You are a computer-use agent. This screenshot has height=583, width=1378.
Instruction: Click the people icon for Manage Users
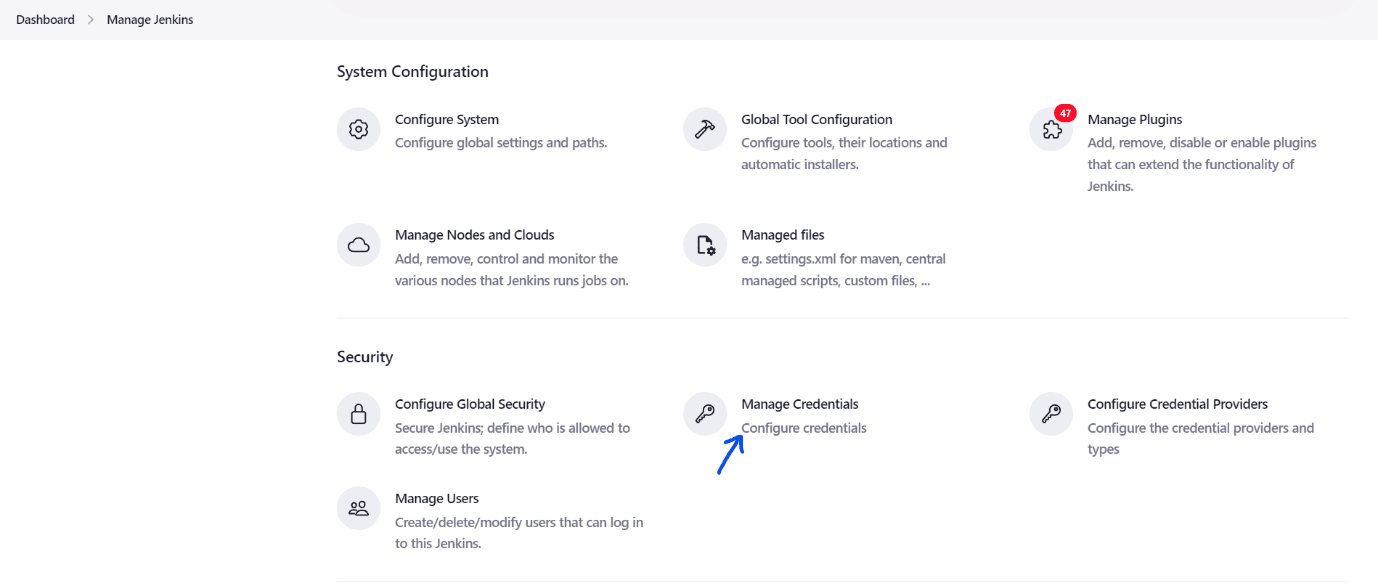(359, 508)
